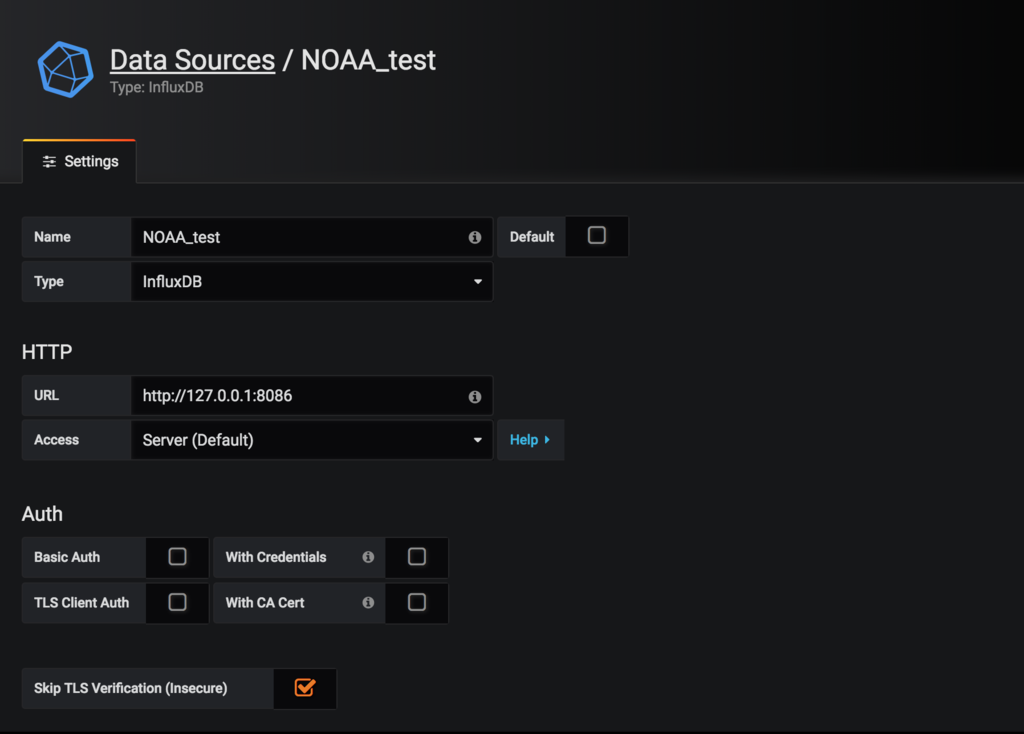Click the With CA Cert label
Image resolution: width=1024 pixels, height=734 pixels.
265,603
